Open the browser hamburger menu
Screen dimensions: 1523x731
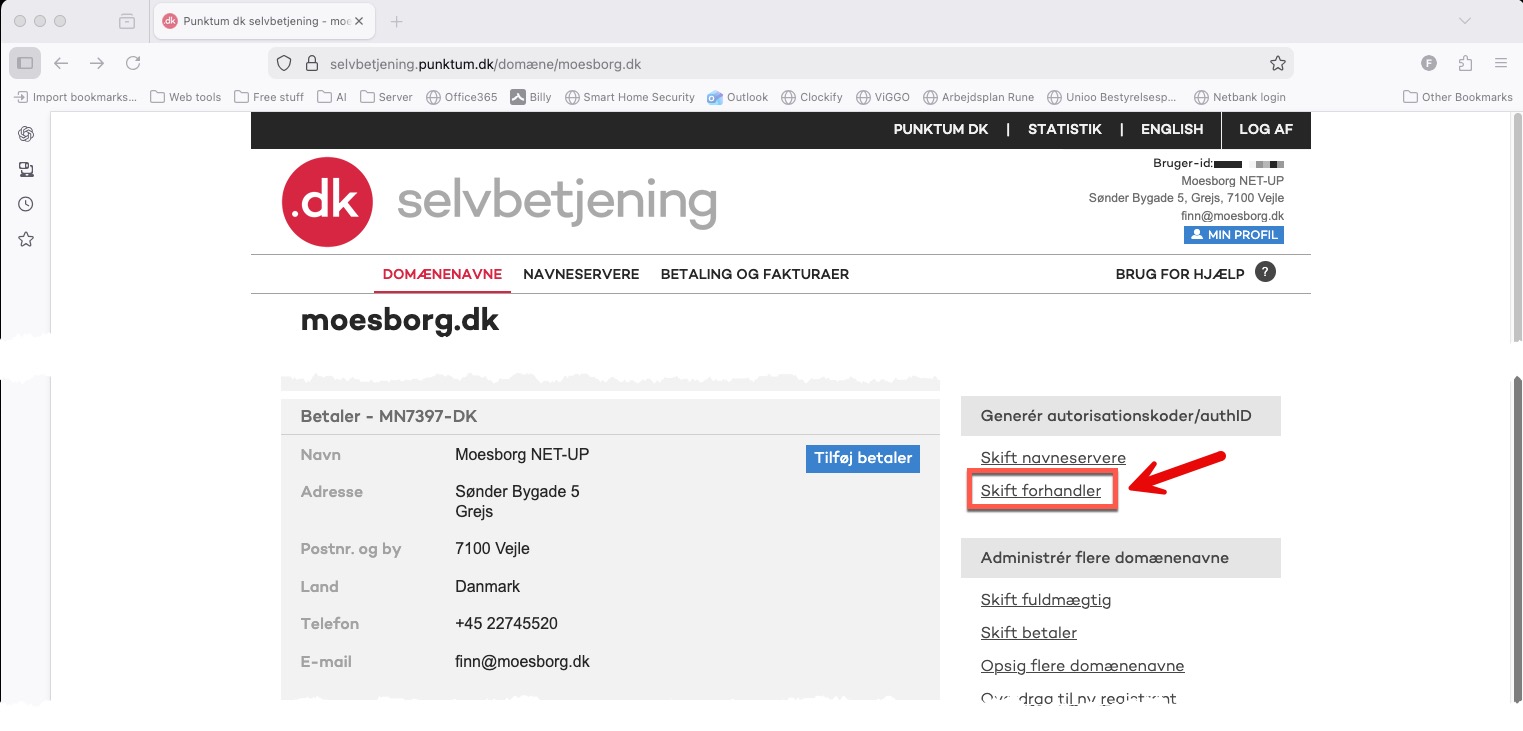click(x=1501, y=63)
